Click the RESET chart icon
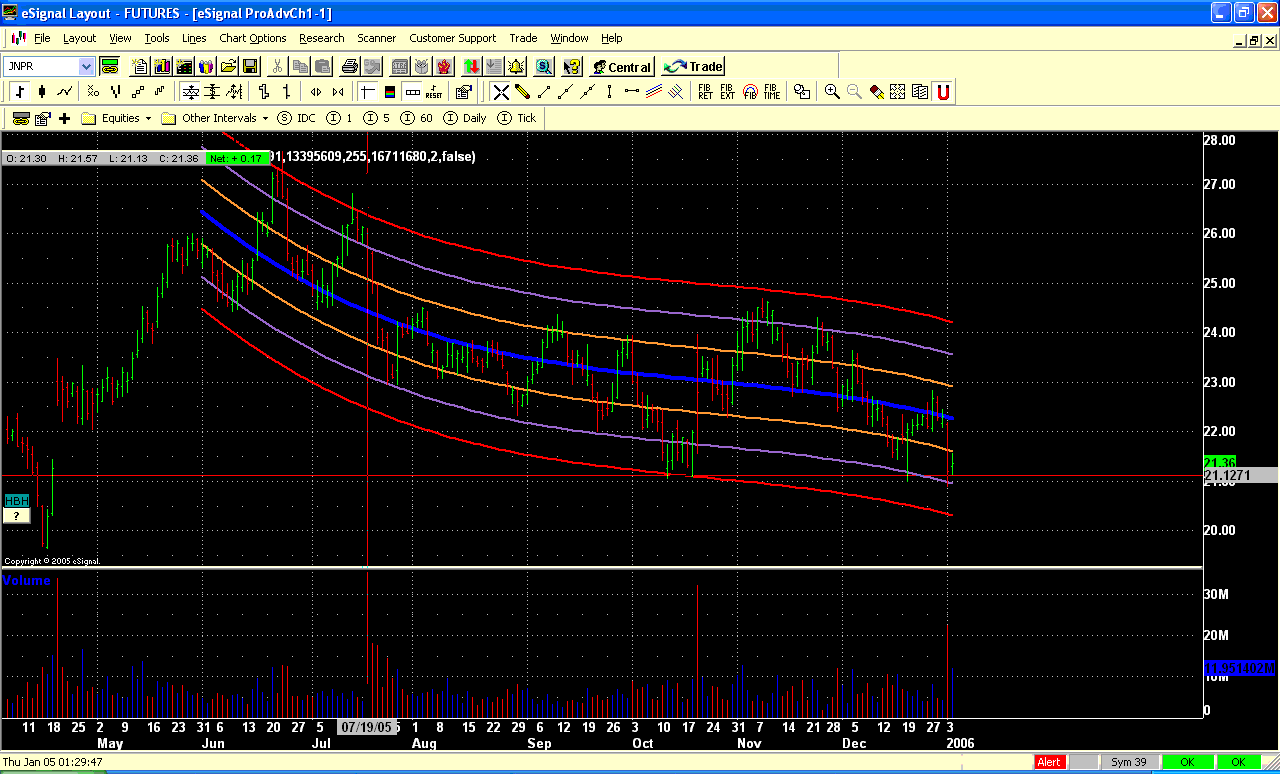The image size is (1280, 774). pyautogui.click(x=434, y=92)
